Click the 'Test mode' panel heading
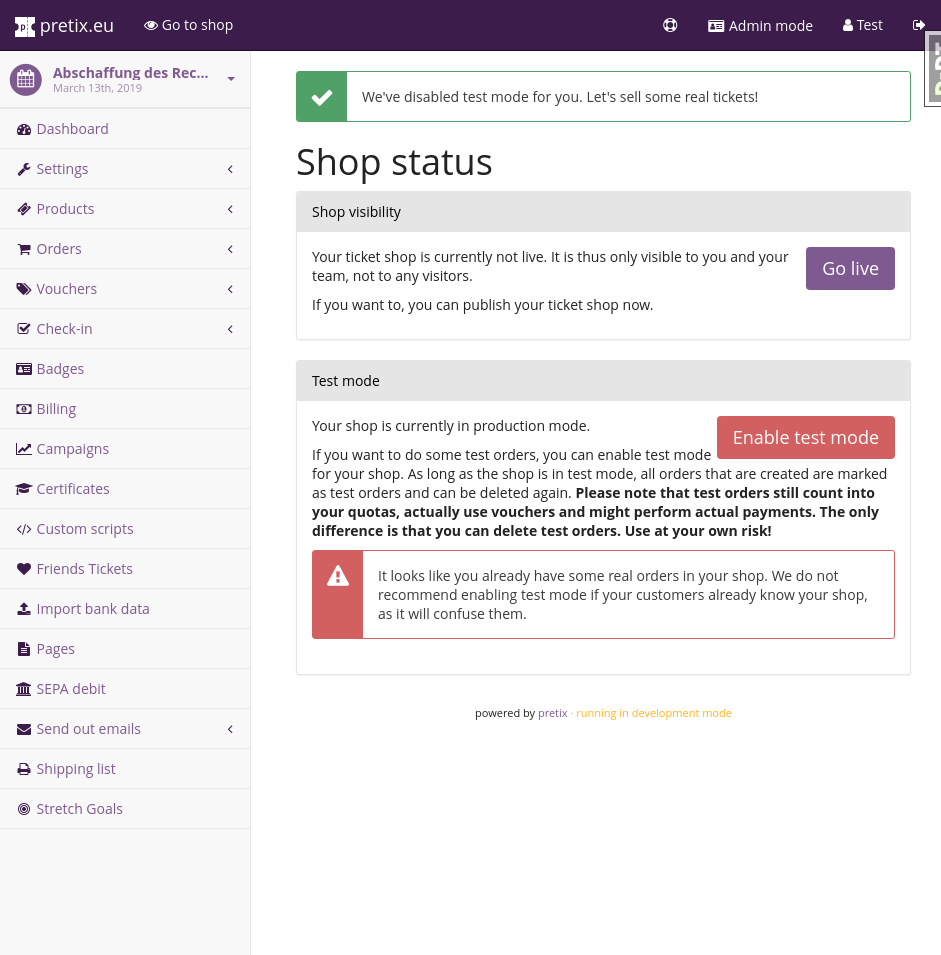This screenshot has height=955, width=941. pyautogui.click(x=345, y=381)
